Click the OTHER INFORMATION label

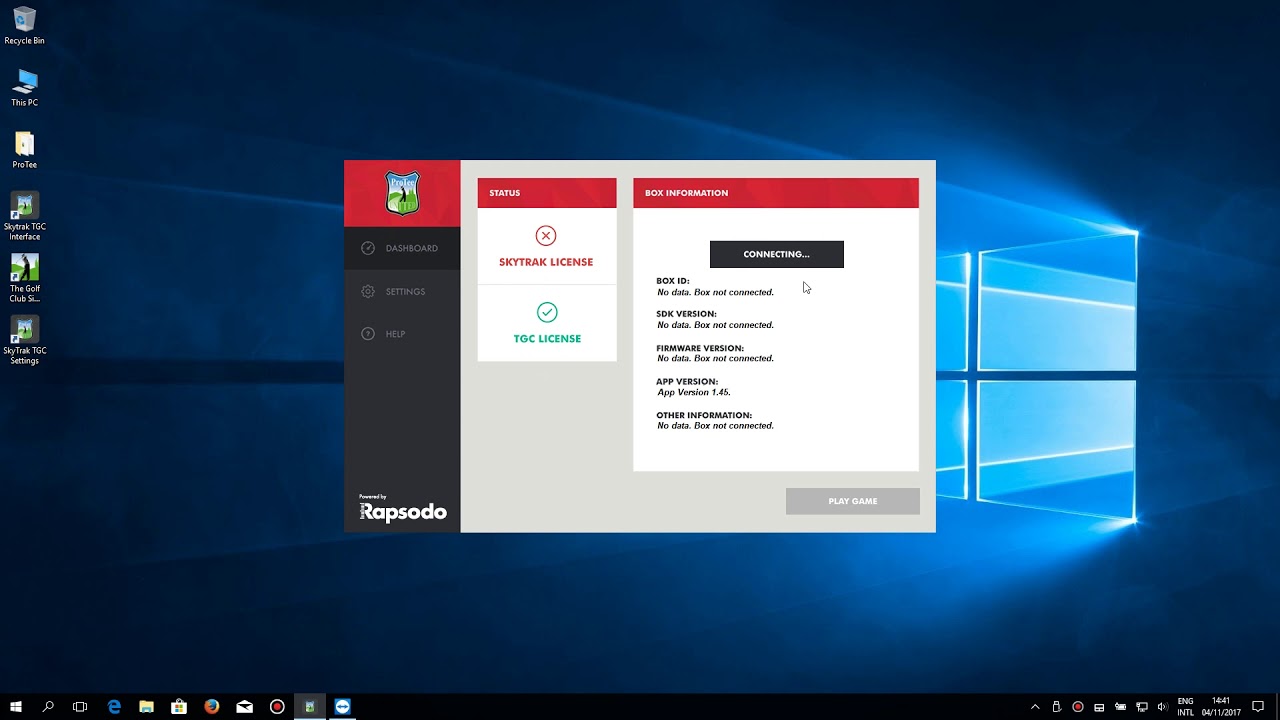tap(704, 415)
